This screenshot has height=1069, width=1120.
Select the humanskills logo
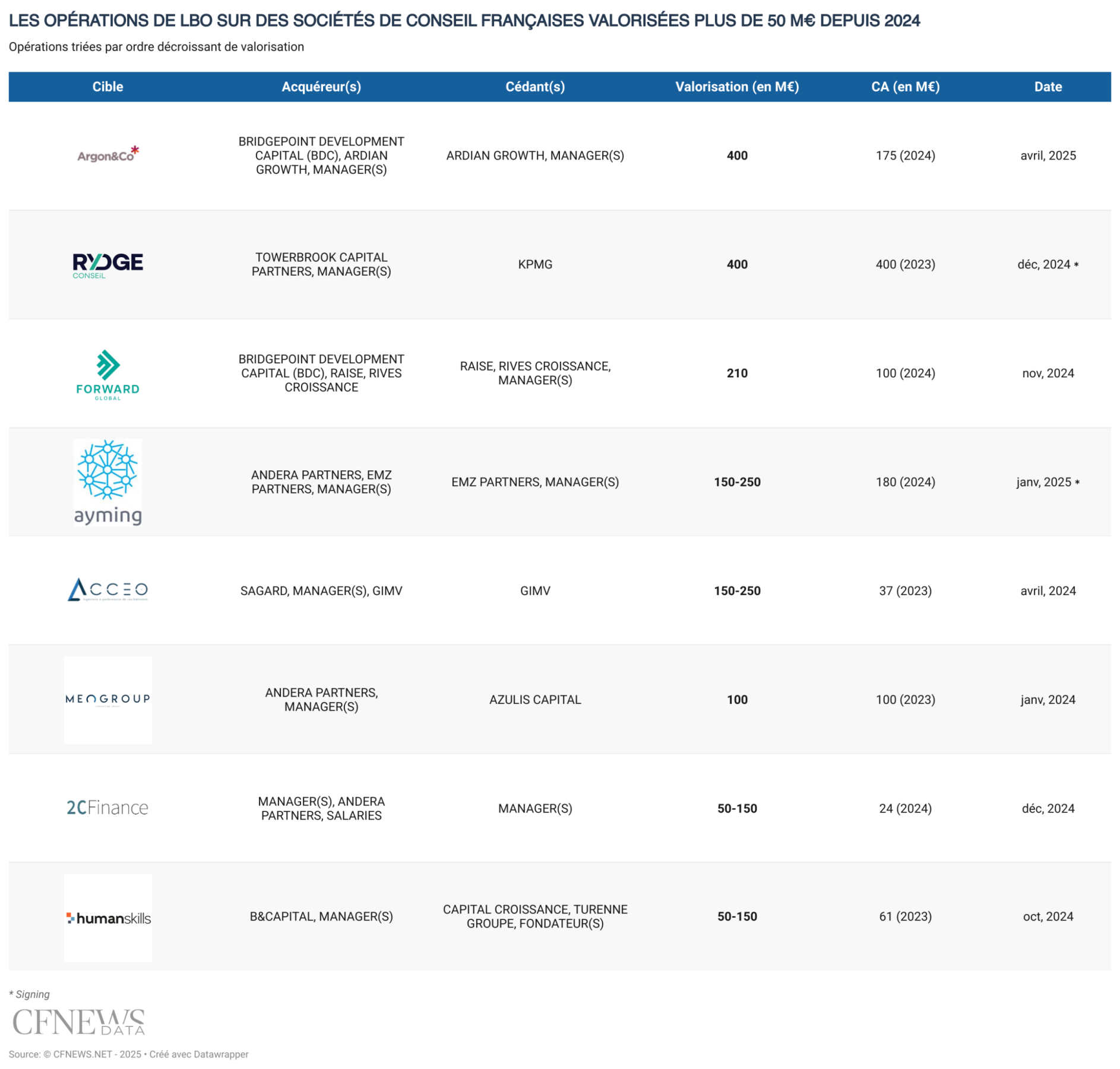(x=107, y=918)
